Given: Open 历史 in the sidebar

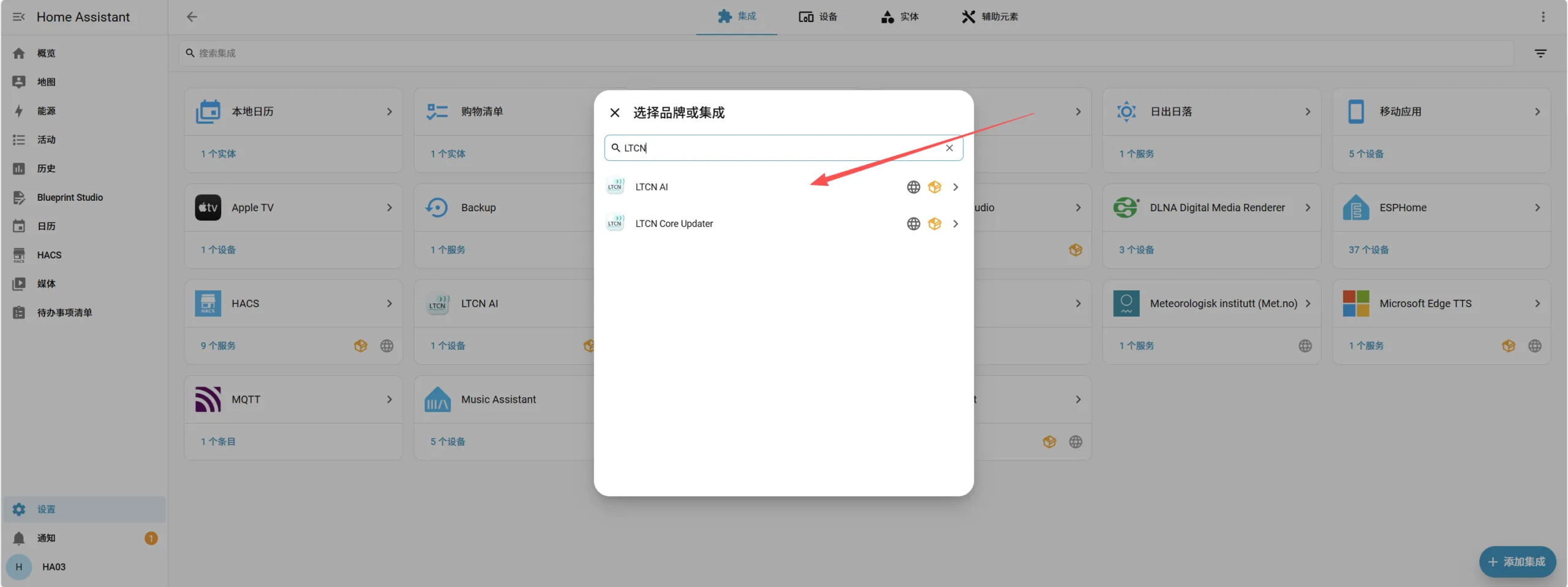Looking at the screenshot, I should pos(84,168).
